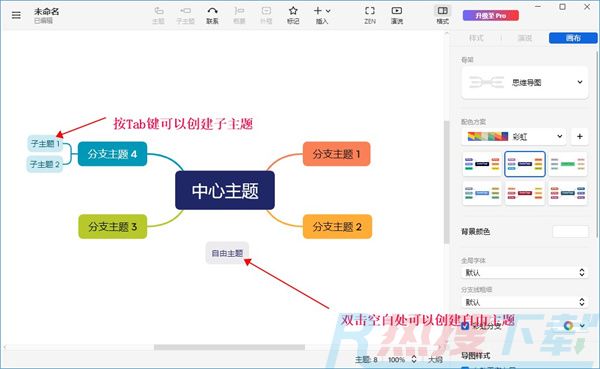Open the 全局字体 global font dropdown
The height and width of the screenshot is (369, 600).
click(525, 273)
